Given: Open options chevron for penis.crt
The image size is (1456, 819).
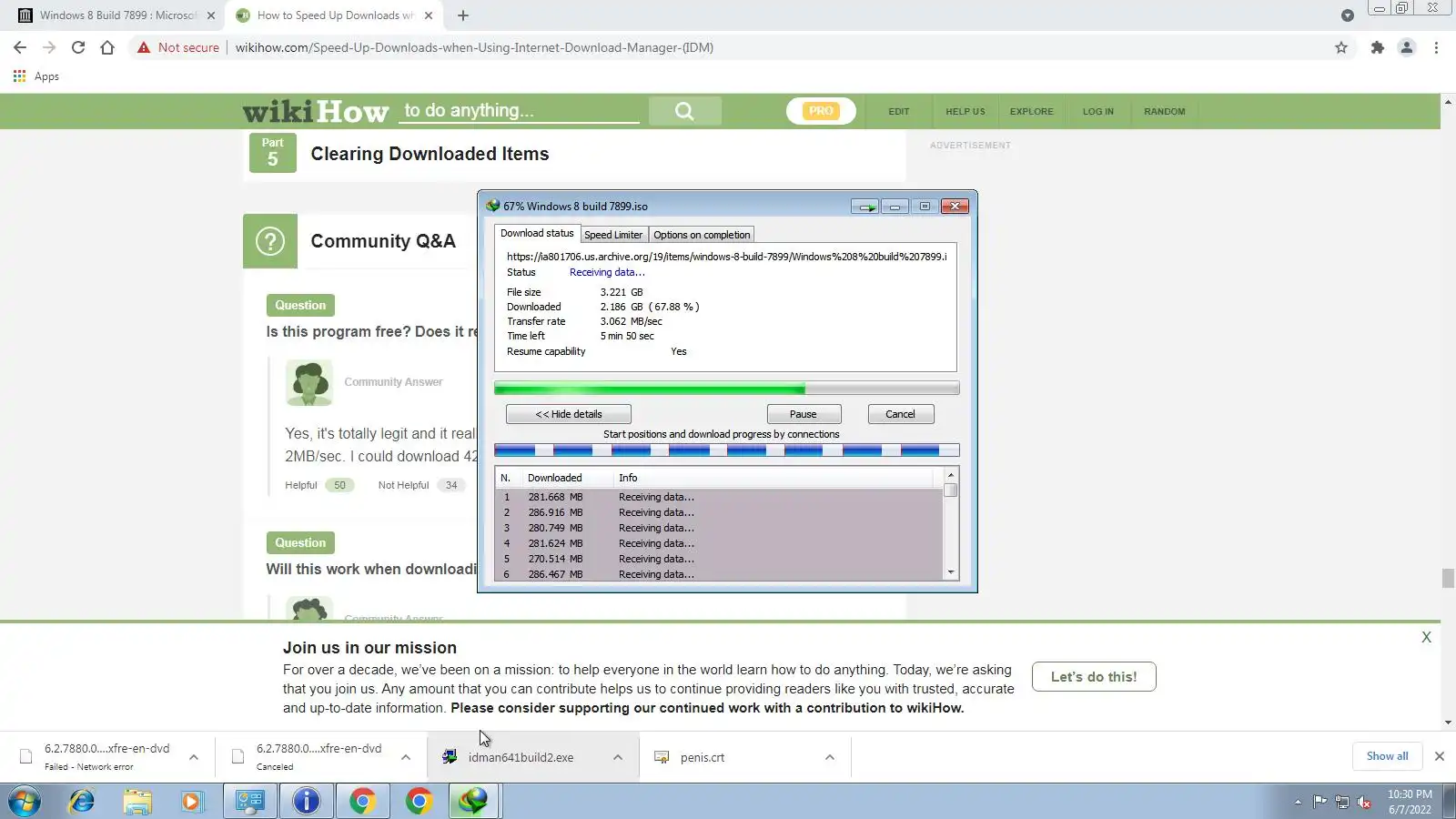Looking at the screenshot, I should (830, 757).
